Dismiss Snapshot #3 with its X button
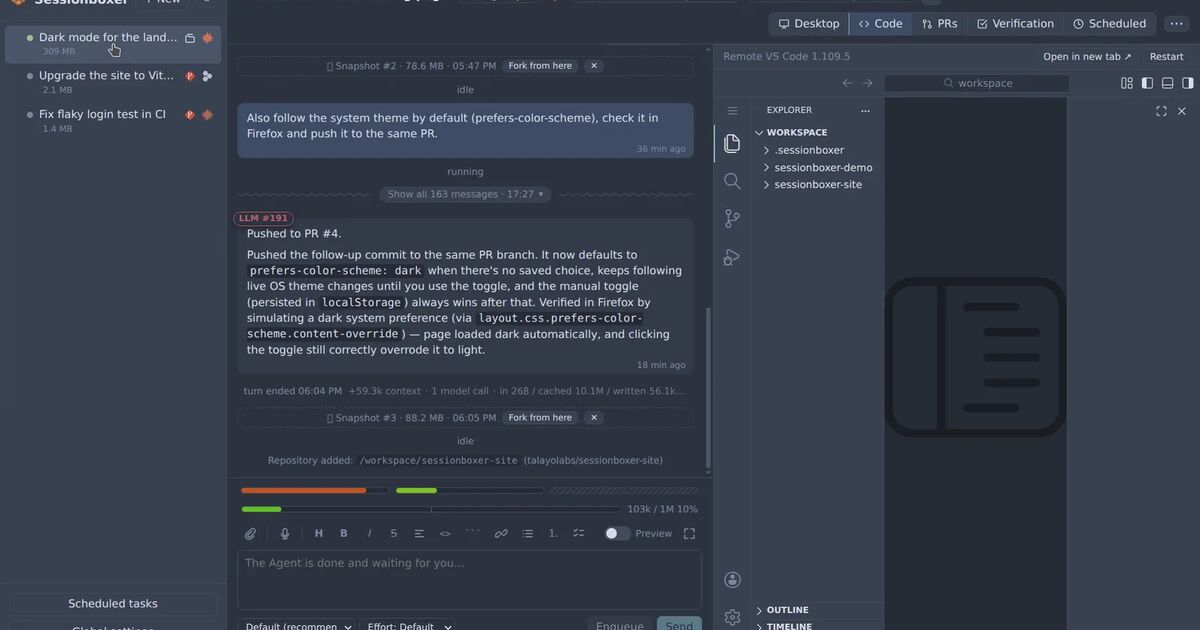This screenshot has width=1200, height=630. [x=593, y=418]
